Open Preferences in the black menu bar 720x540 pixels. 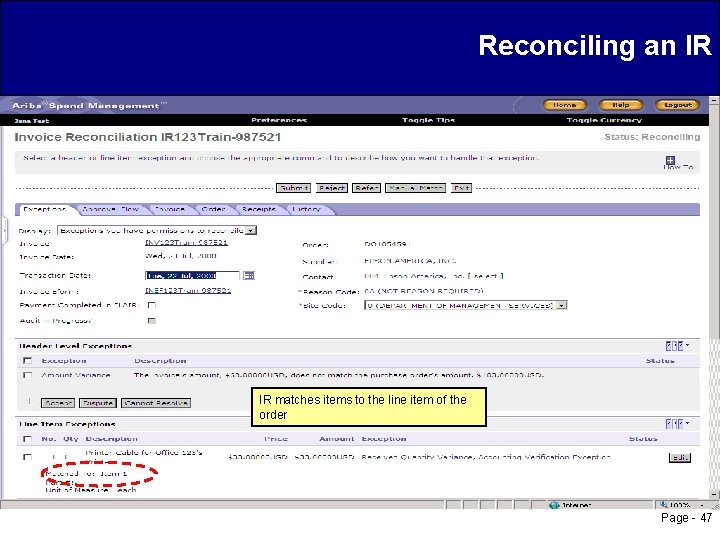pyautogui.click(x=279, y=120)
